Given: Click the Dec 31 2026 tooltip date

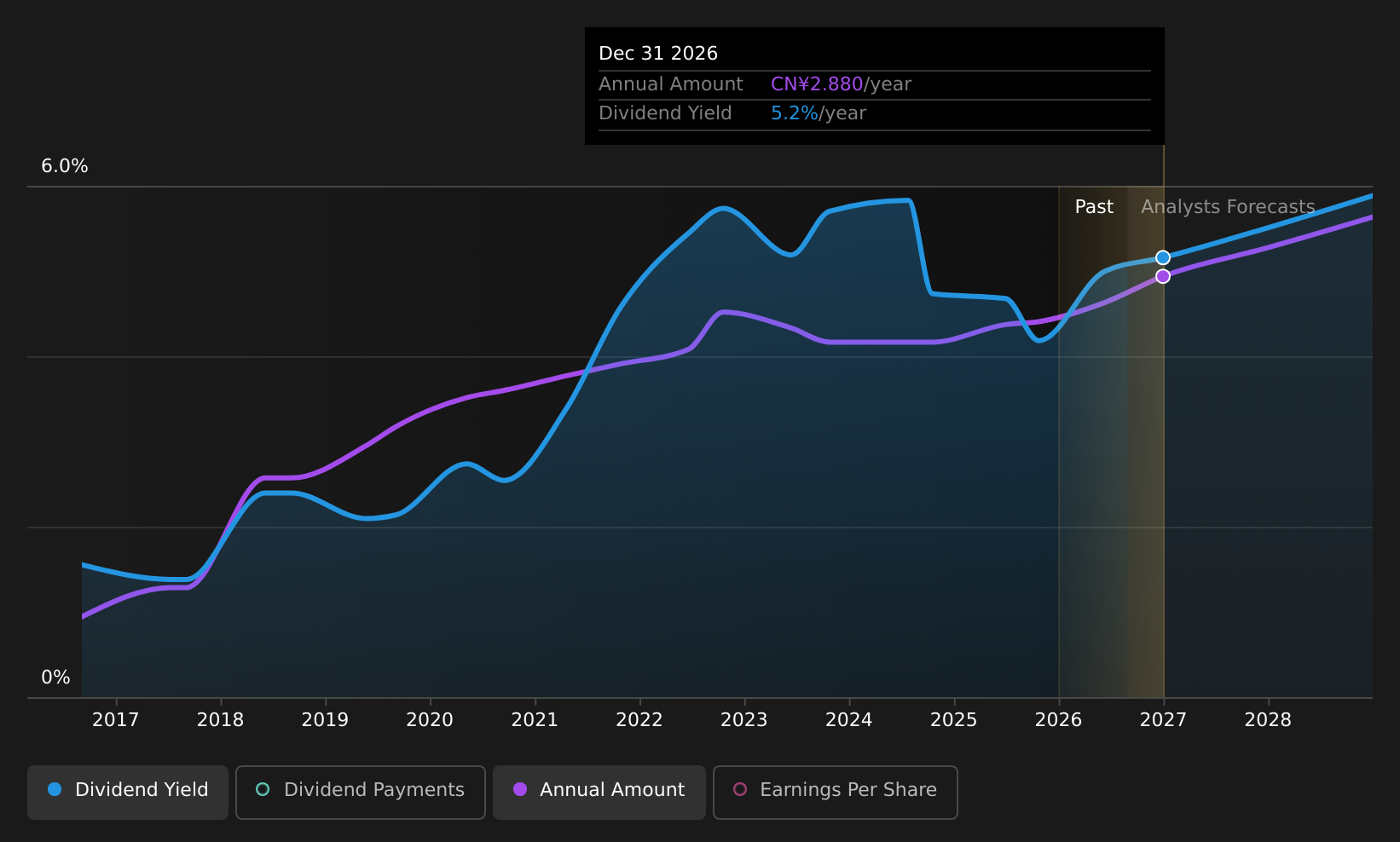Looking at the screenshot, I should pyautogui.click(x=658, y=54).
